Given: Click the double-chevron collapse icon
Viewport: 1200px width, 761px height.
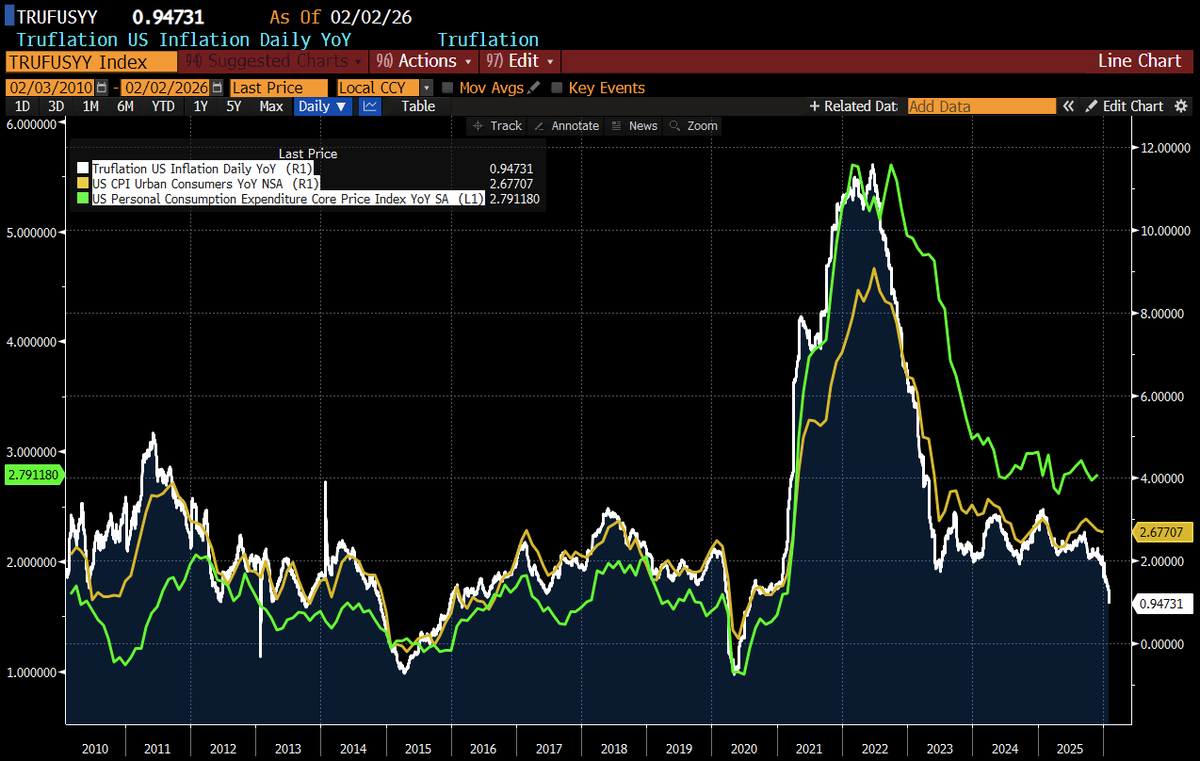Looking at the screenshot, I should click(x=1068, y=106).
